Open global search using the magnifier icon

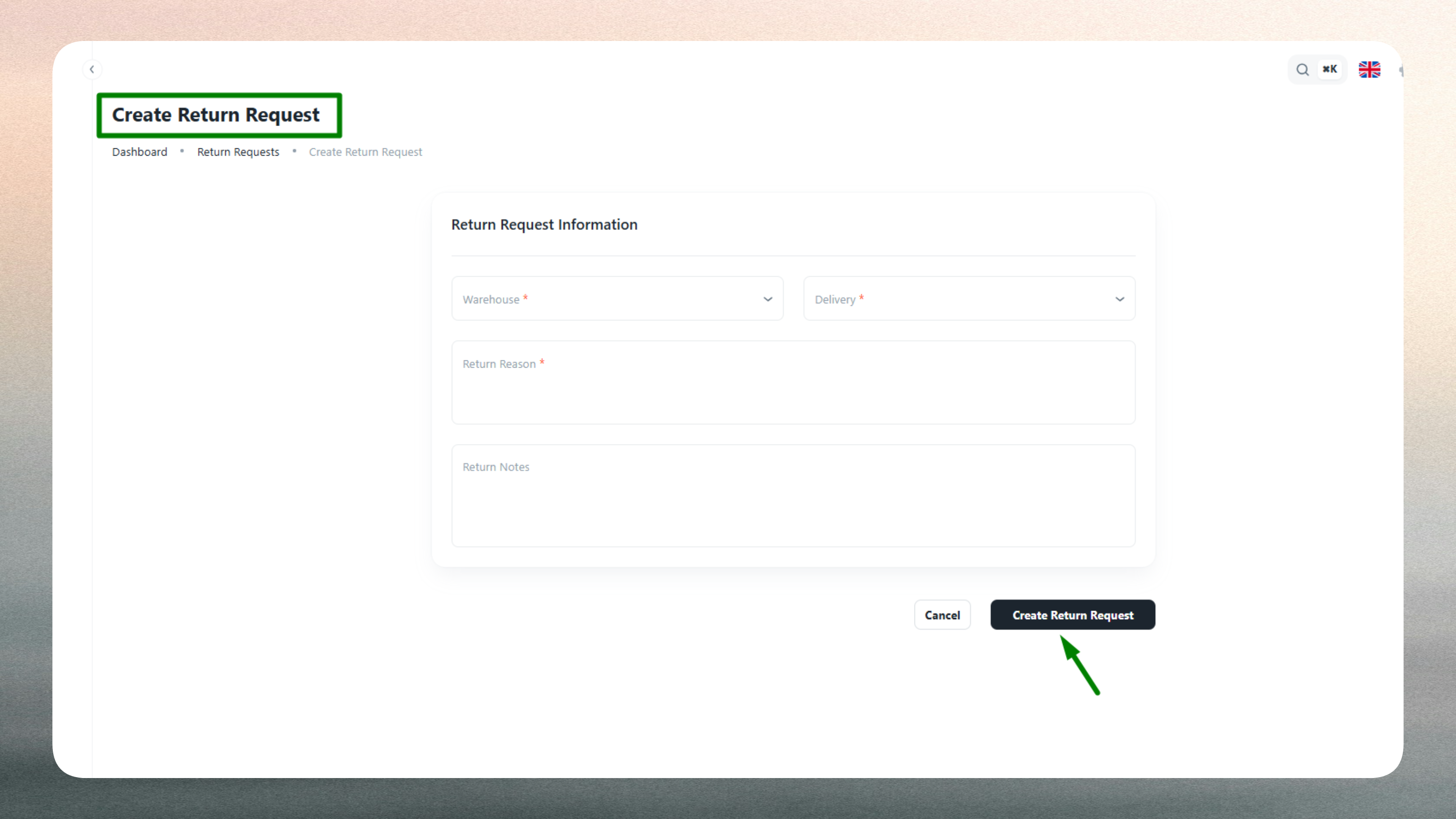pyautogui.click(x=1302, y=69)
